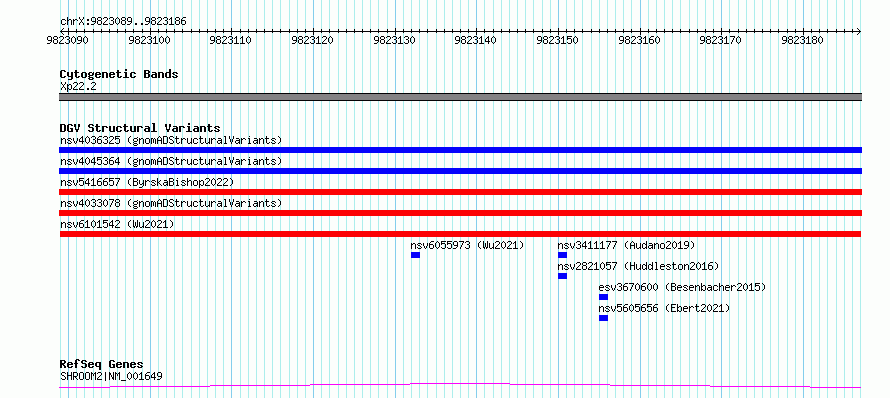Select the small blue nsv5605656 variant marker
890x398 pixels.
pyautogui.click(x=603, y=318)
